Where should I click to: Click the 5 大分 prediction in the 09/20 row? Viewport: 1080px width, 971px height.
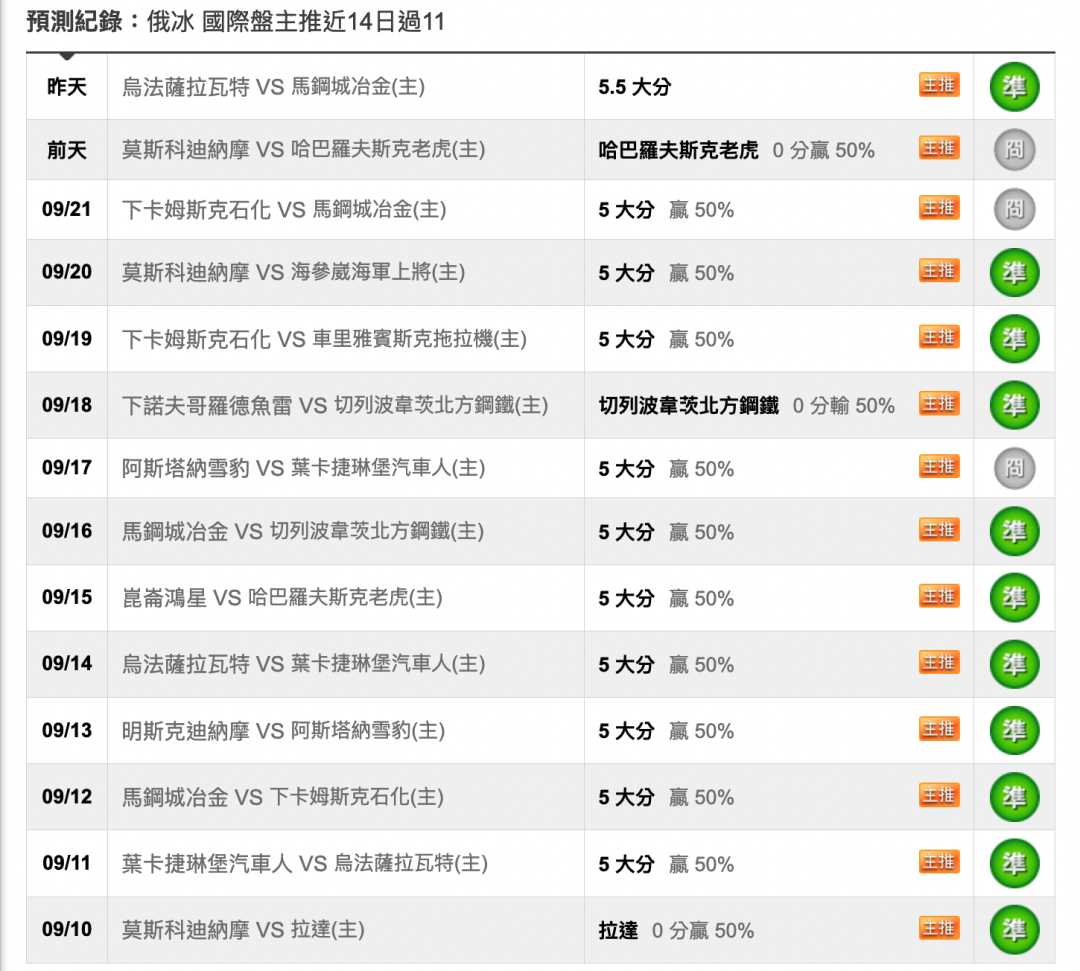666,273
